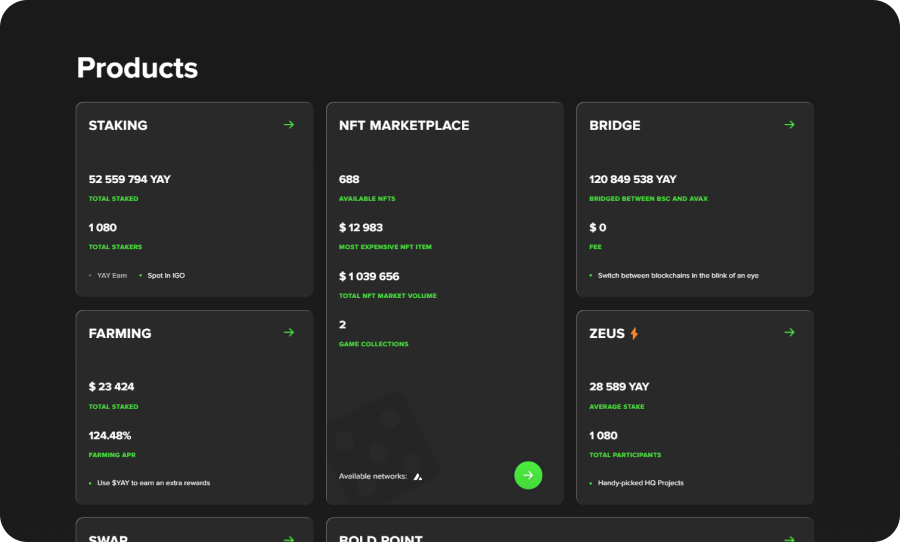The image size is (900, 542).
Task: Open the Bold Point card arrow
Action: [789, 539]
